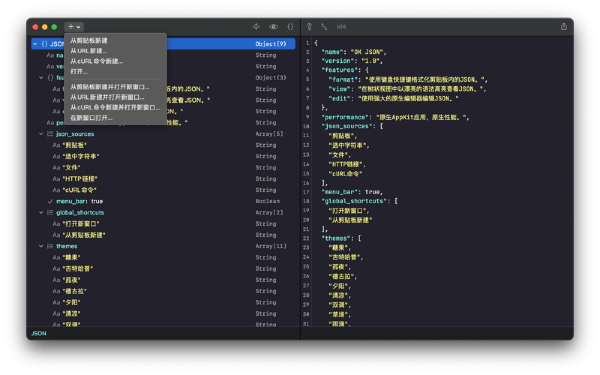Screen dimensions: 600x375
Task: Open the share button at top right
Action: pos(564,26)
